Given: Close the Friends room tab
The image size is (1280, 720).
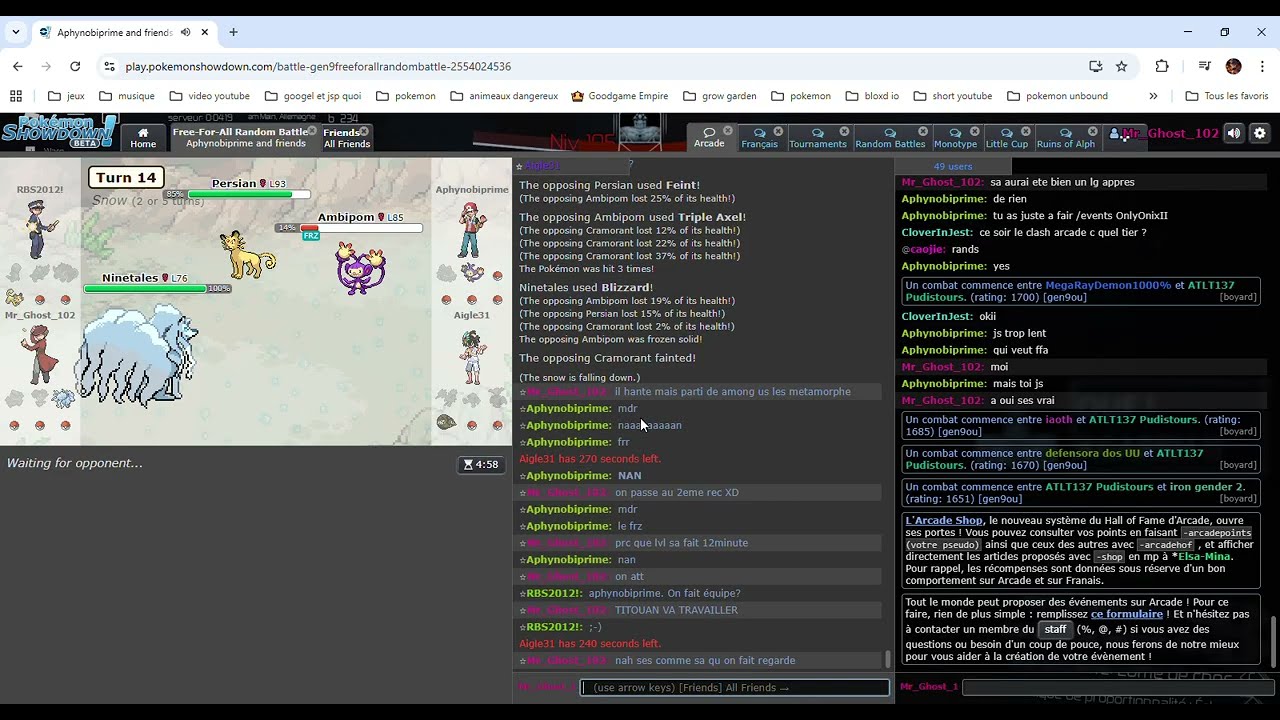Looking at the screenshot, I should (364, 131).
